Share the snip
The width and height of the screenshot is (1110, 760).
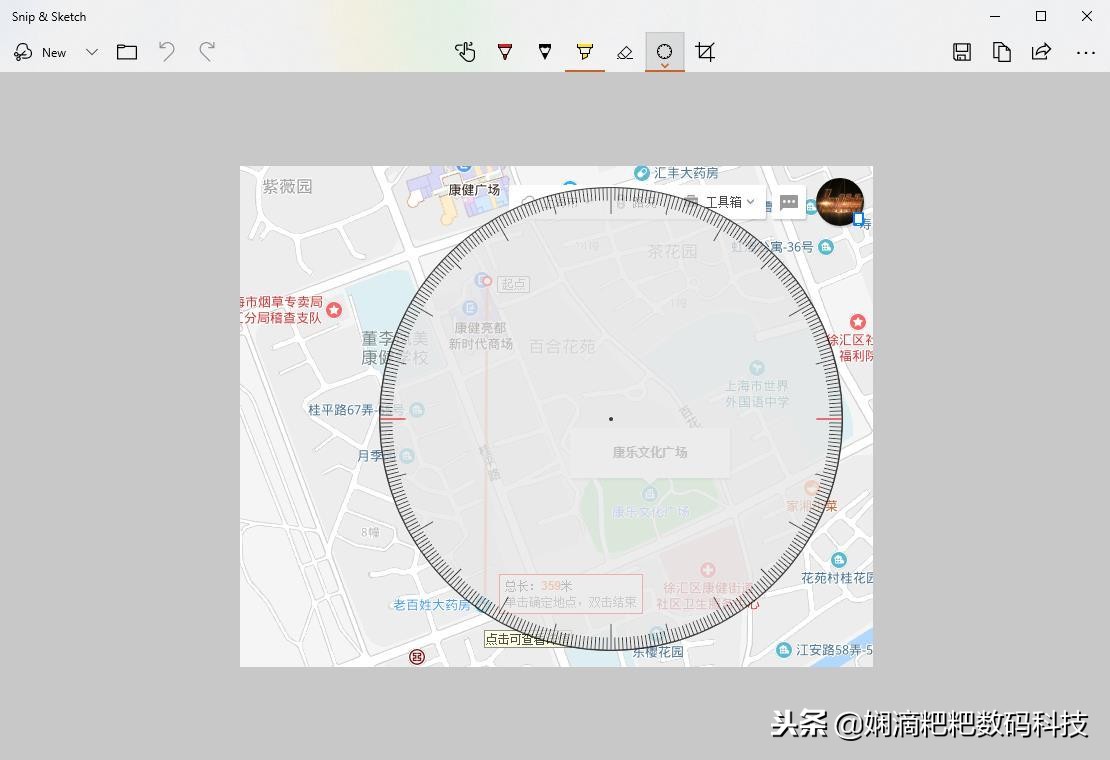[x=1041, y=52]
